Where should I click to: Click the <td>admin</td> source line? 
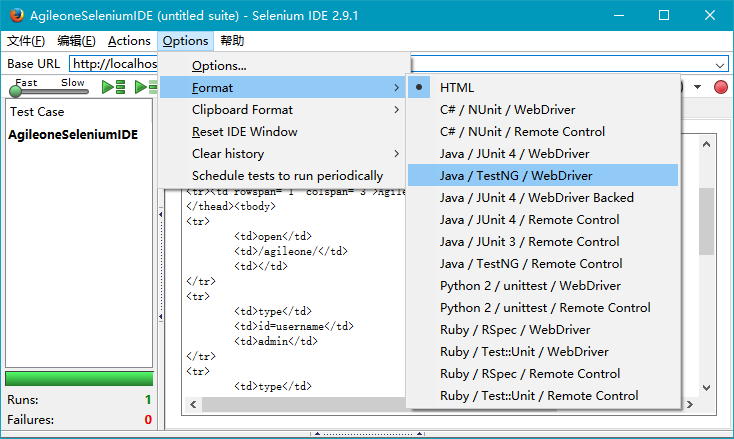tap(276, 341)
